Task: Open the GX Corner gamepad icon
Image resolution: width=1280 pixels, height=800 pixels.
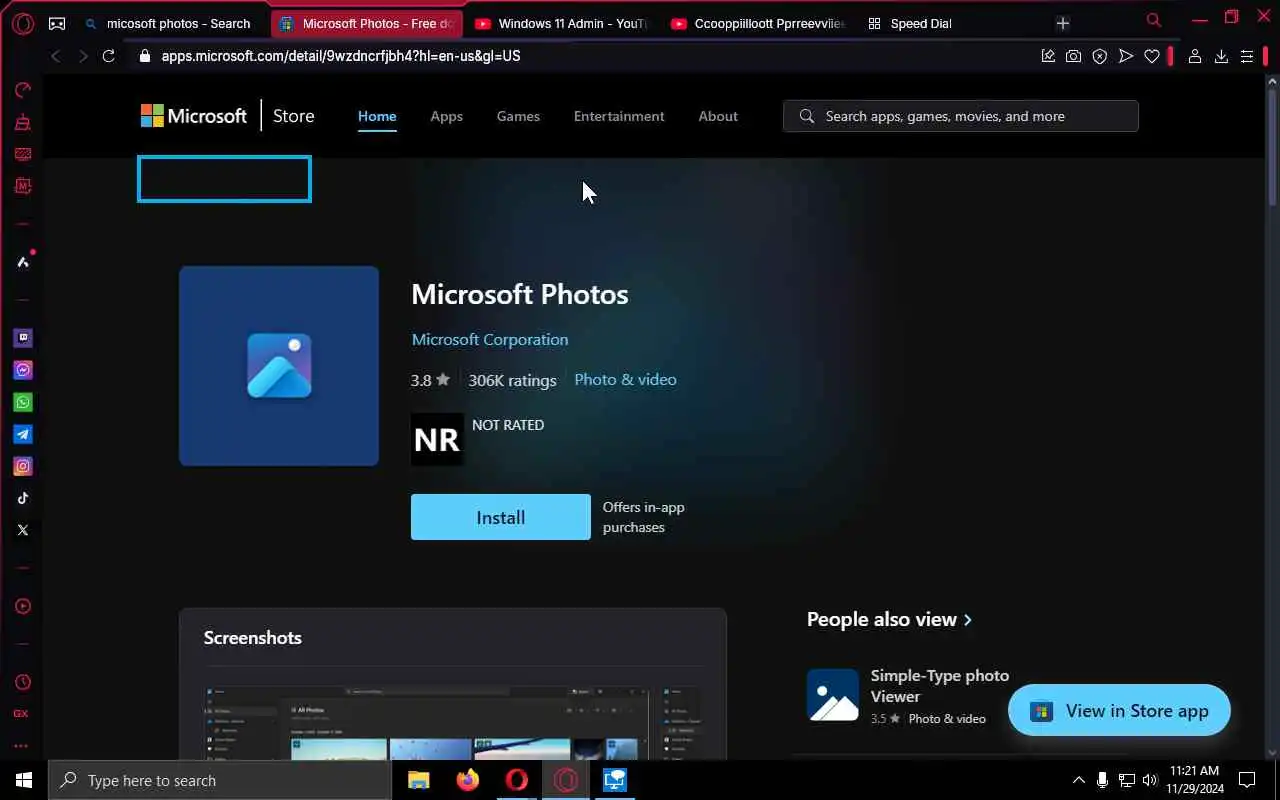Action: tap(57, 23)
